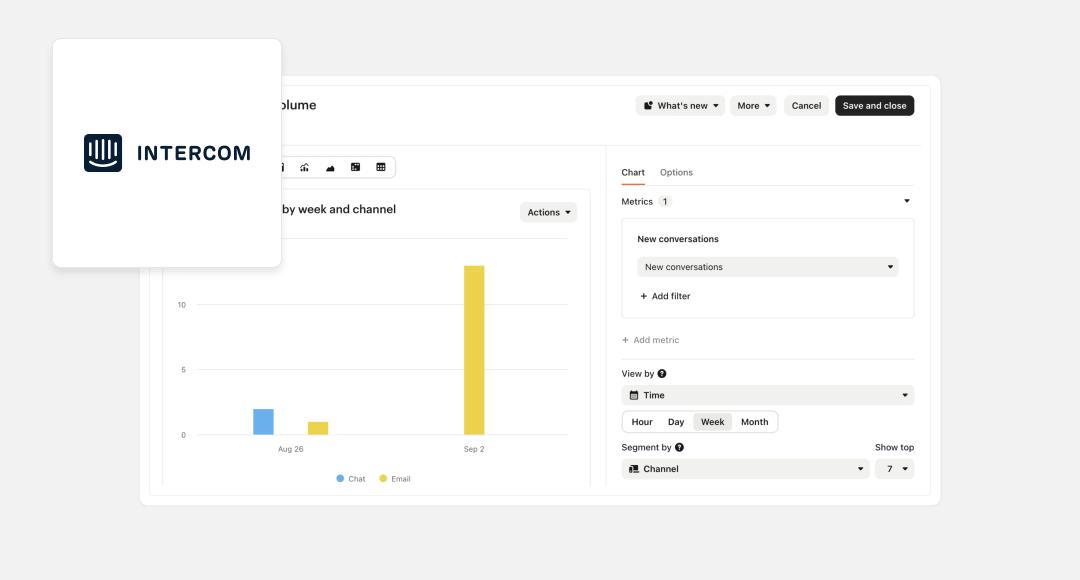The image size is (1080, 580).
Task: Open the More menu
Action: (753, 105)
